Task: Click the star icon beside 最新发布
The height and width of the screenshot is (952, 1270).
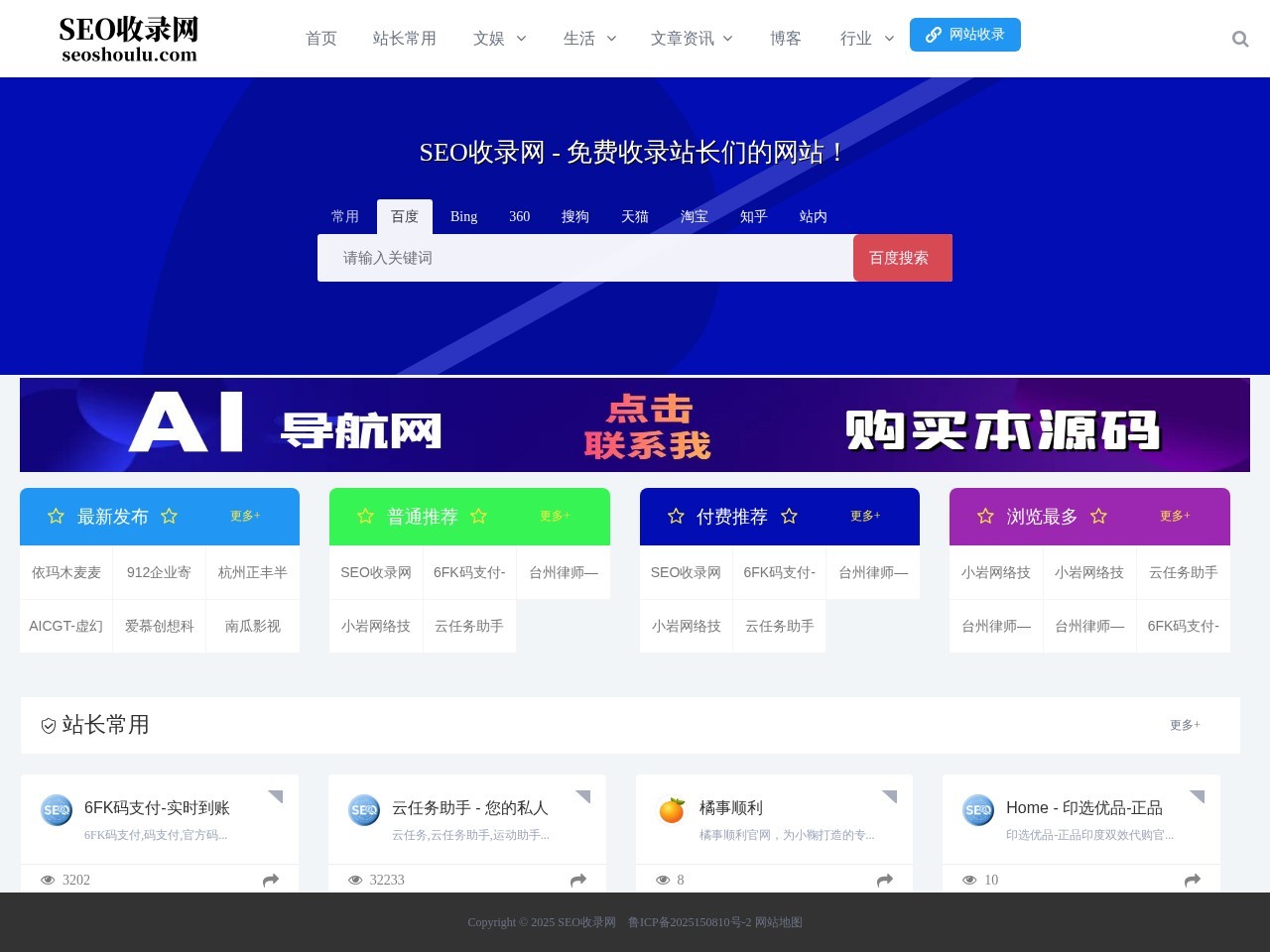Action: pos(56,516)
